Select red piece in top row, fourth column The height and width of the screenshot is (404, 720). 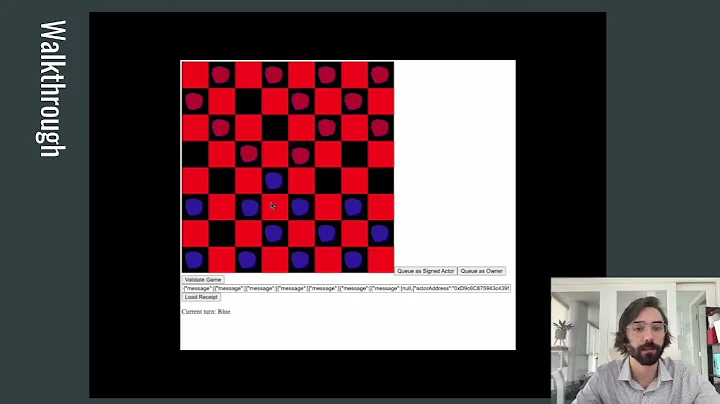click(274, 75)
